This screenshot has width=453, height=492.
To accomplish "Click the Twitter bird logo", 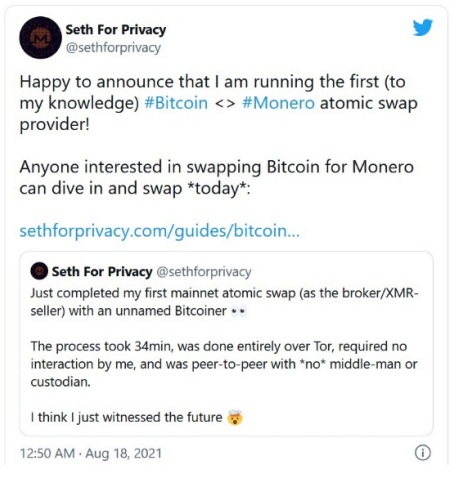I will [x=423, y=27].
